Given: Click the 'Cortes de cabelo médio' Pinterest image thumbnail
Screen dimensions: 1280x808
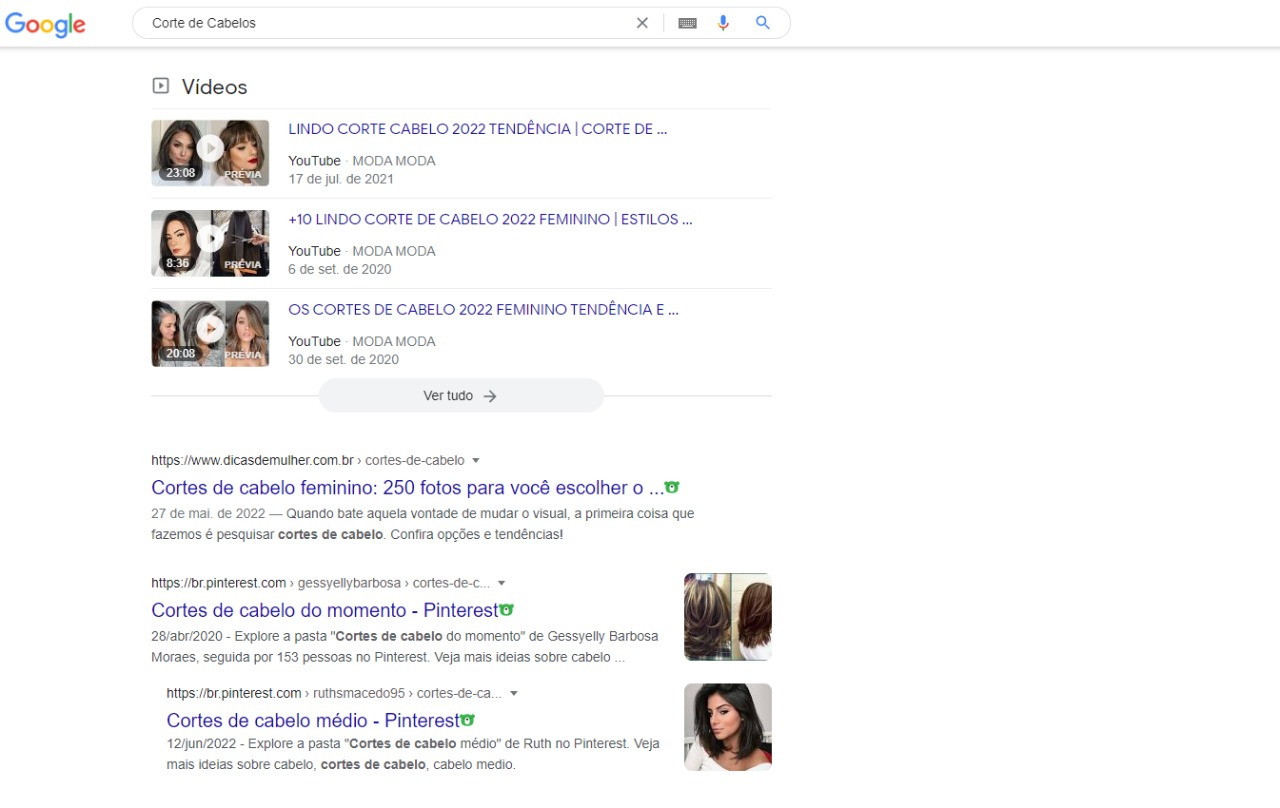Looking at the screenshot, I should point(727,727).
